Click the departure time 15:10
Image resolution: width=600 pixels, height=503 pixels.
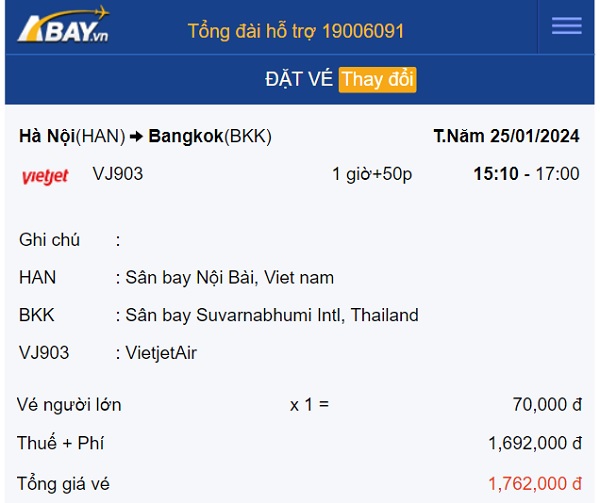(x=496, y=174)
